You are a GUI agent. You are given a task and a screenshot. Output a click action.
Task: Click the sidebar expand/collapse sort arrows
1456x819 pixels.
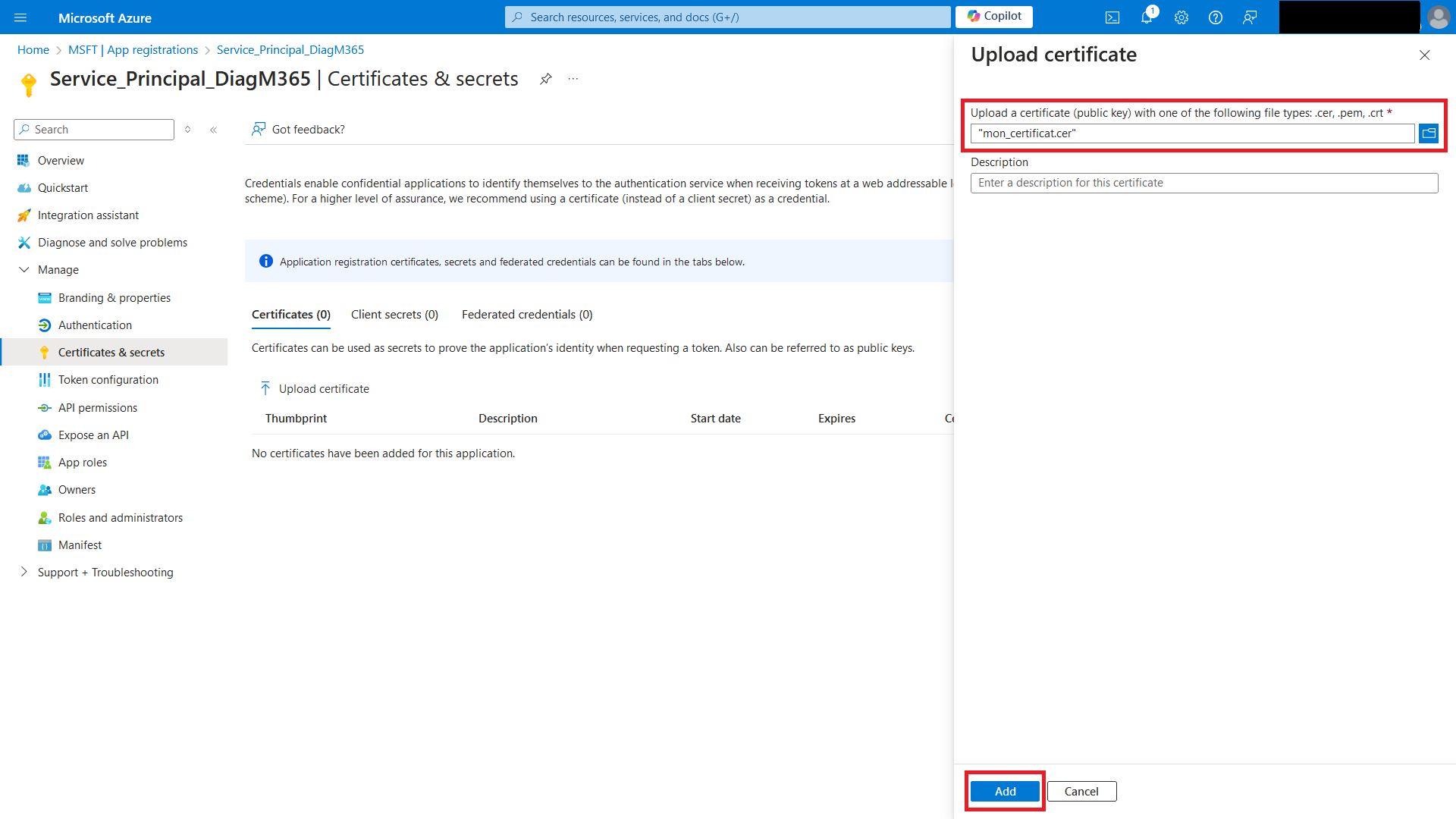[188, 130]
